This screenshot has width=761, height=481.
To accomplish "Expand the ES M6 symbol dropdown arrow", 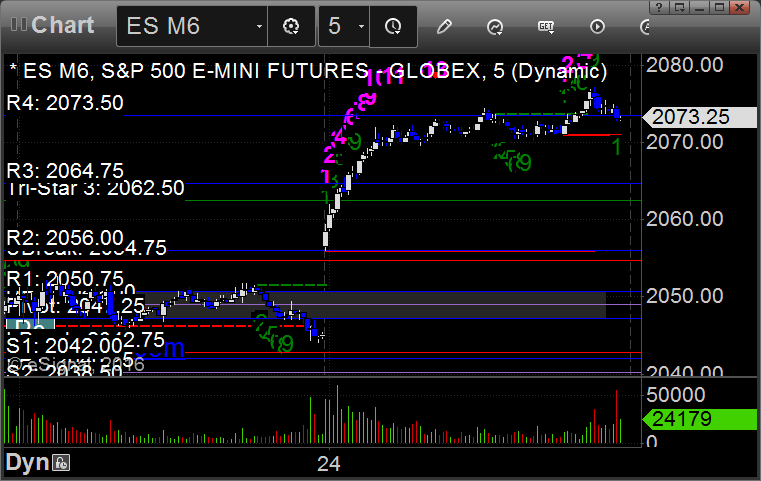I will 260,26.
